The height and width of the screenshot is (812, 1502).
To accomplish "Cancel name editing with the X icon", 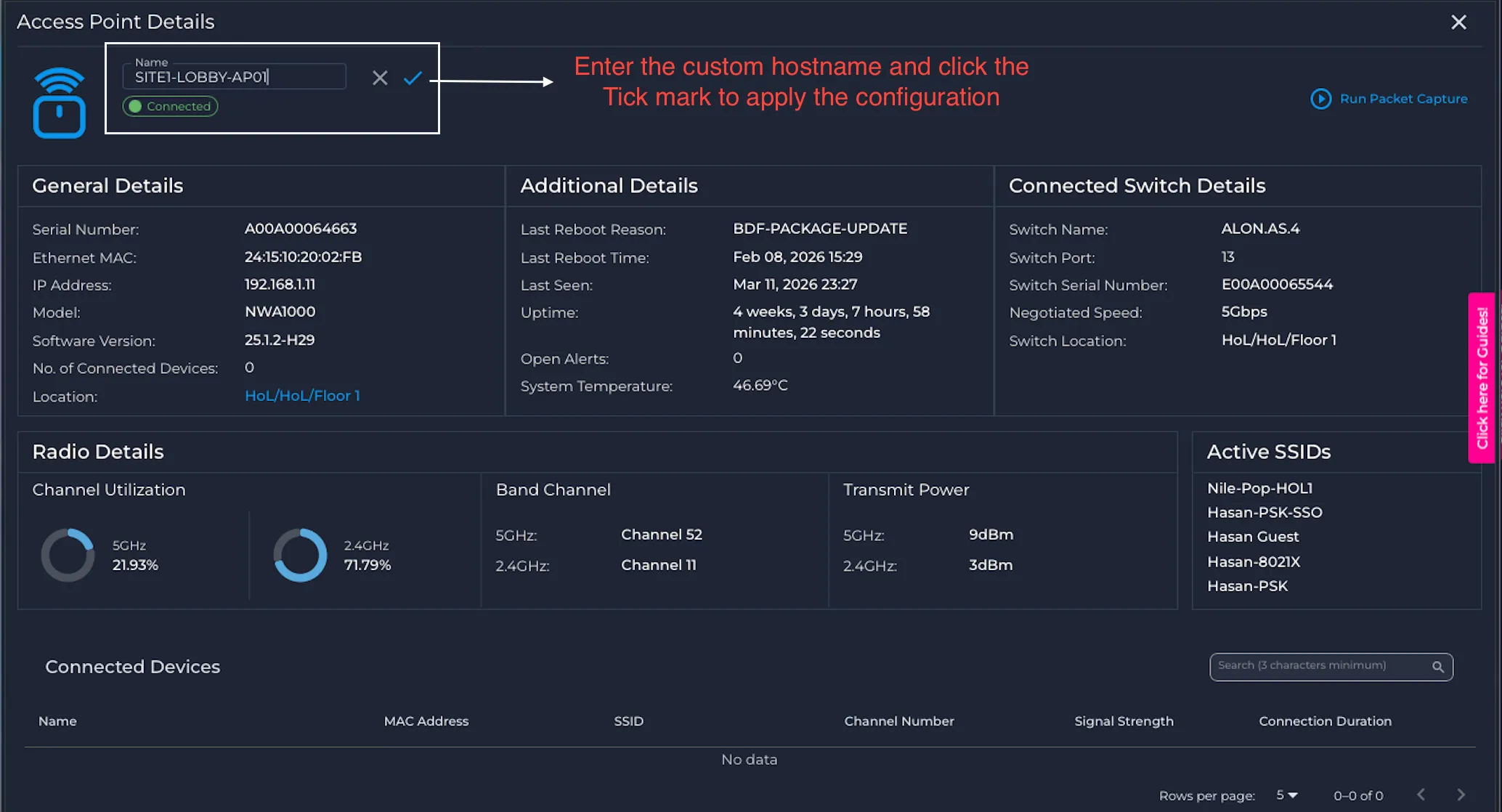I will click(x=380, y=78).
